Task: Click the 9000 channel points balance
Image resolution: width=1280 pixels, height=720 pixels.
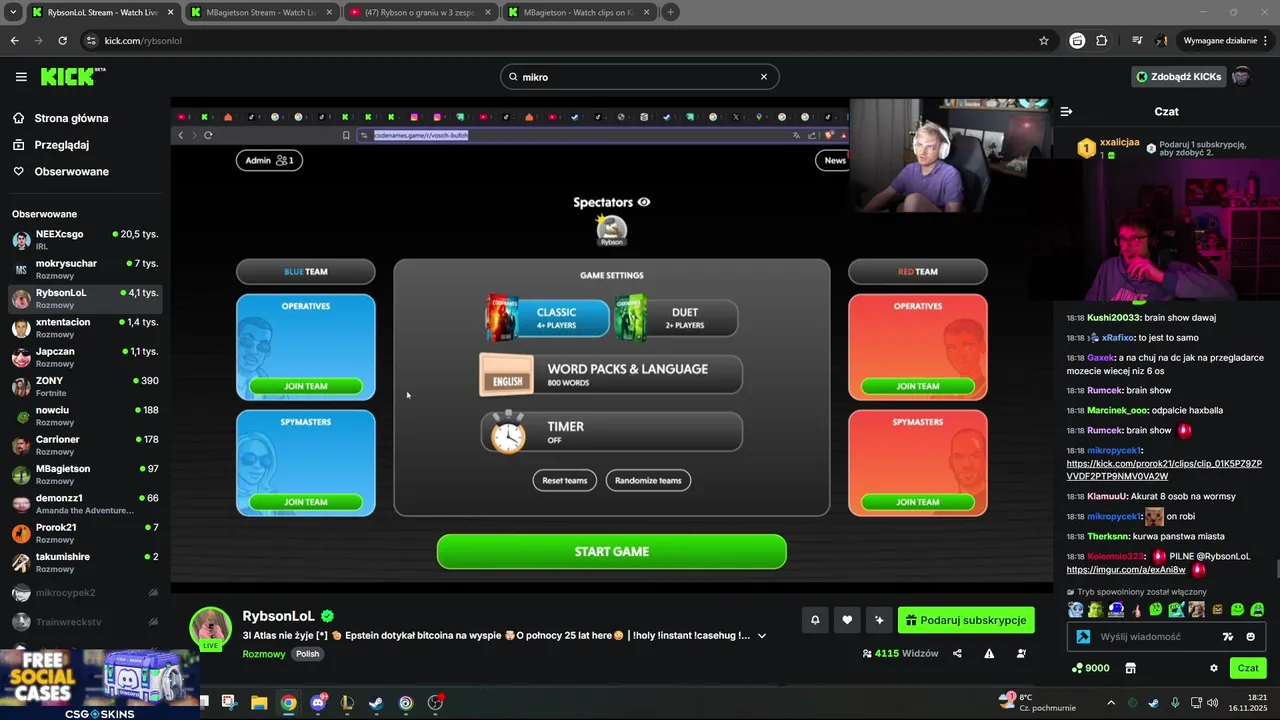Action: (1090, 668)
